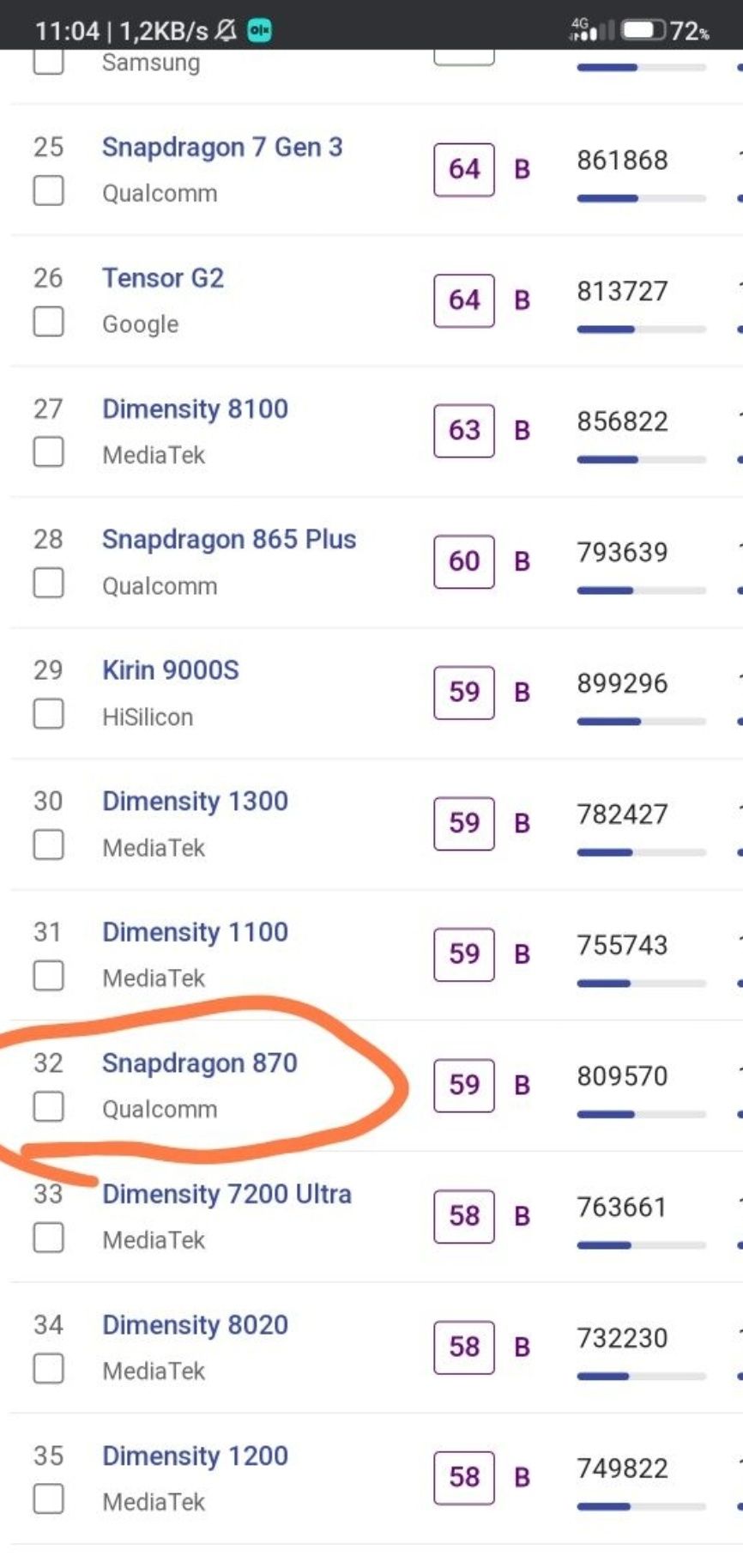Open the Dimensity 8020 link
Screen dimensions: 743x1568
[x=195, y=1324]
